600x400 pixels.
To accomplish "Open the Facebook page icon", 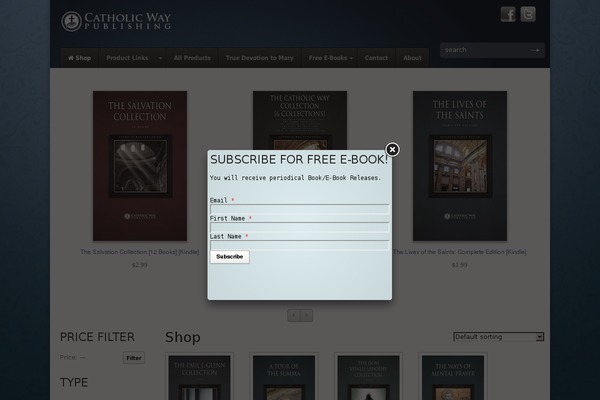I will point(508,15).
